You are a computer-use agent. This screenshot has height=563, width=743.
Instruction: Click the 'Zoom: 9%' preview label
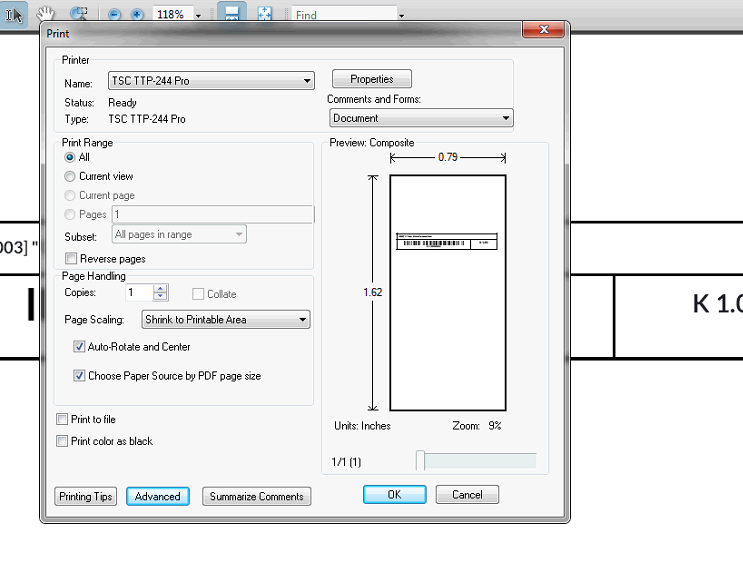click(477, 426)
